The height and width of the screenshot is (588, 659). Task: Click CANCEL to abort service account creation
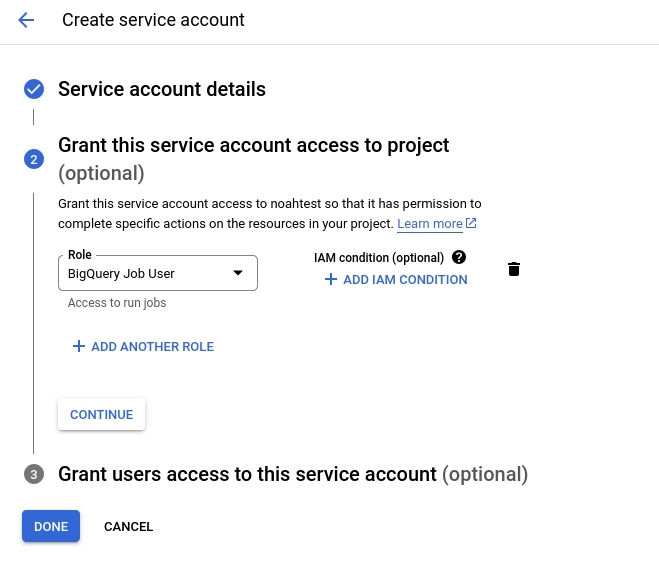click(128, 526)
